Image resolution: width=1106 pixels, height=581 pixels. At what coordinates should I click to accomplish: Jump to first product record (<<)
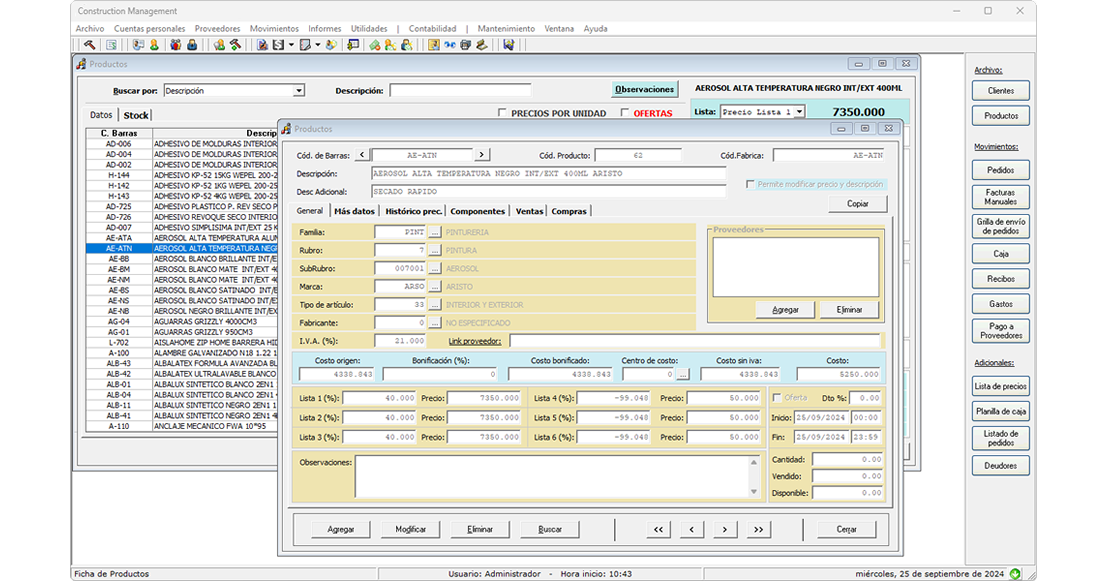(x=658, y=530)
